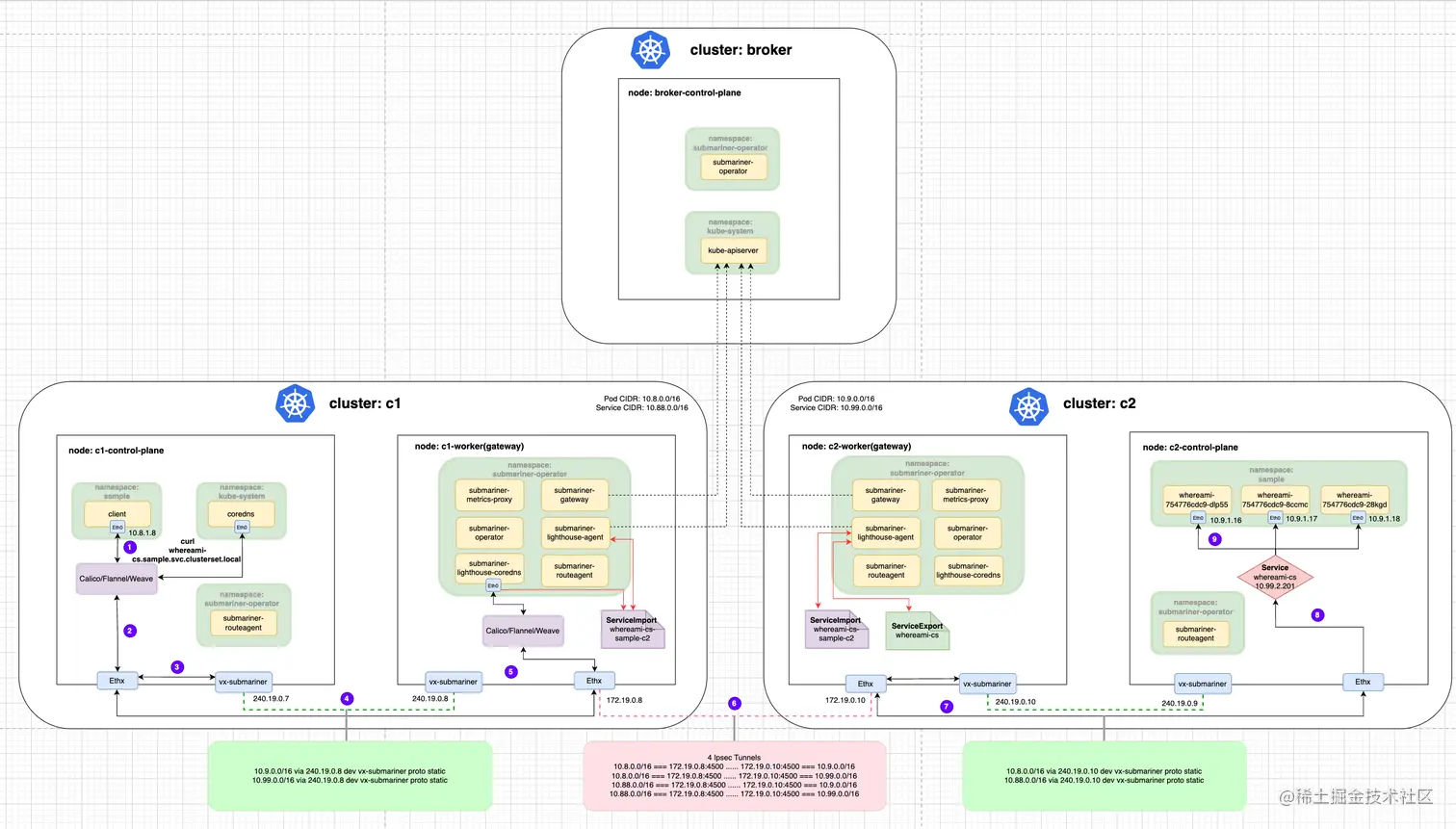
Task: Select the Kubernetes icon beside cluster: c1
Action: tap(295, 403)
